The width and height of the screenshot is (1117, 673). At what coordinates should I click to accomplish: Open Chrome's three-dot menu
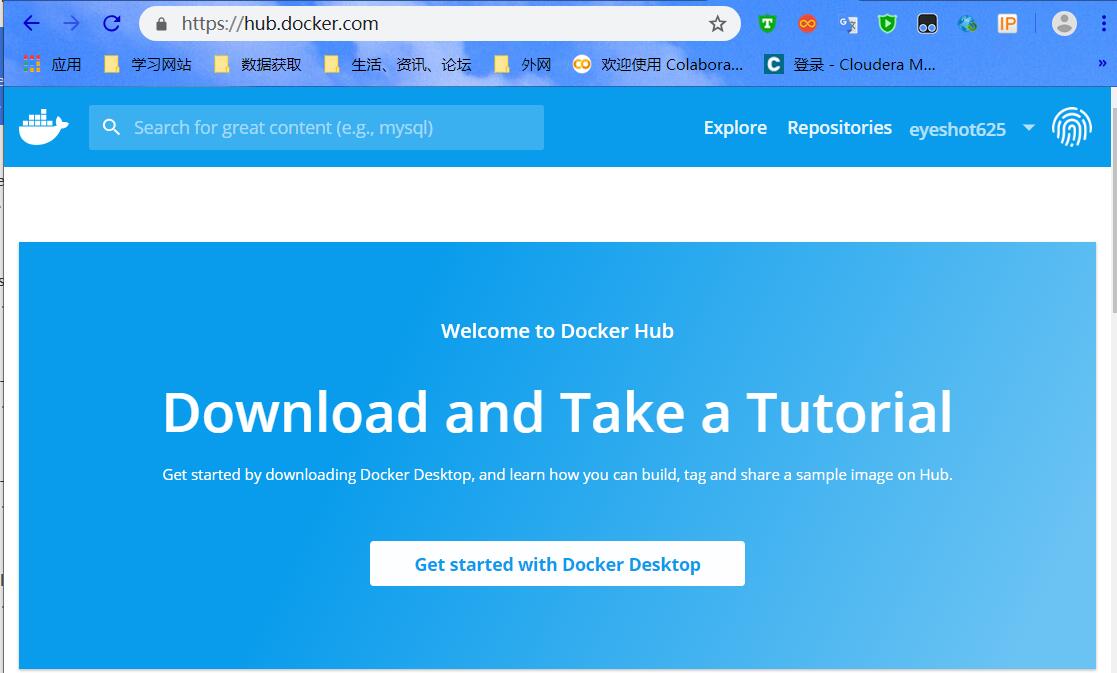tap(1104, 24)
